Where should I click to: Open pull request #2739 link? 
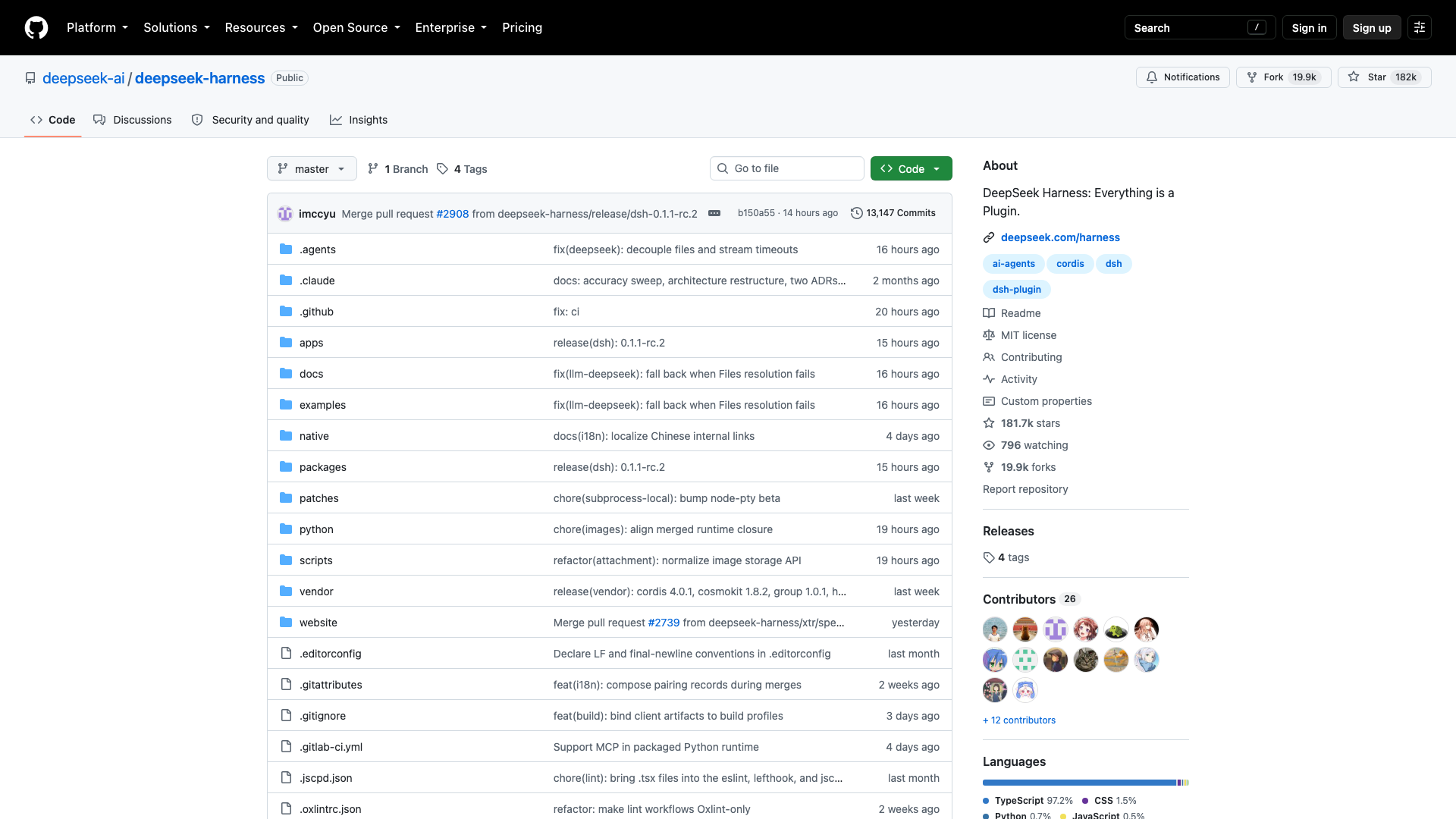point(664,623)
